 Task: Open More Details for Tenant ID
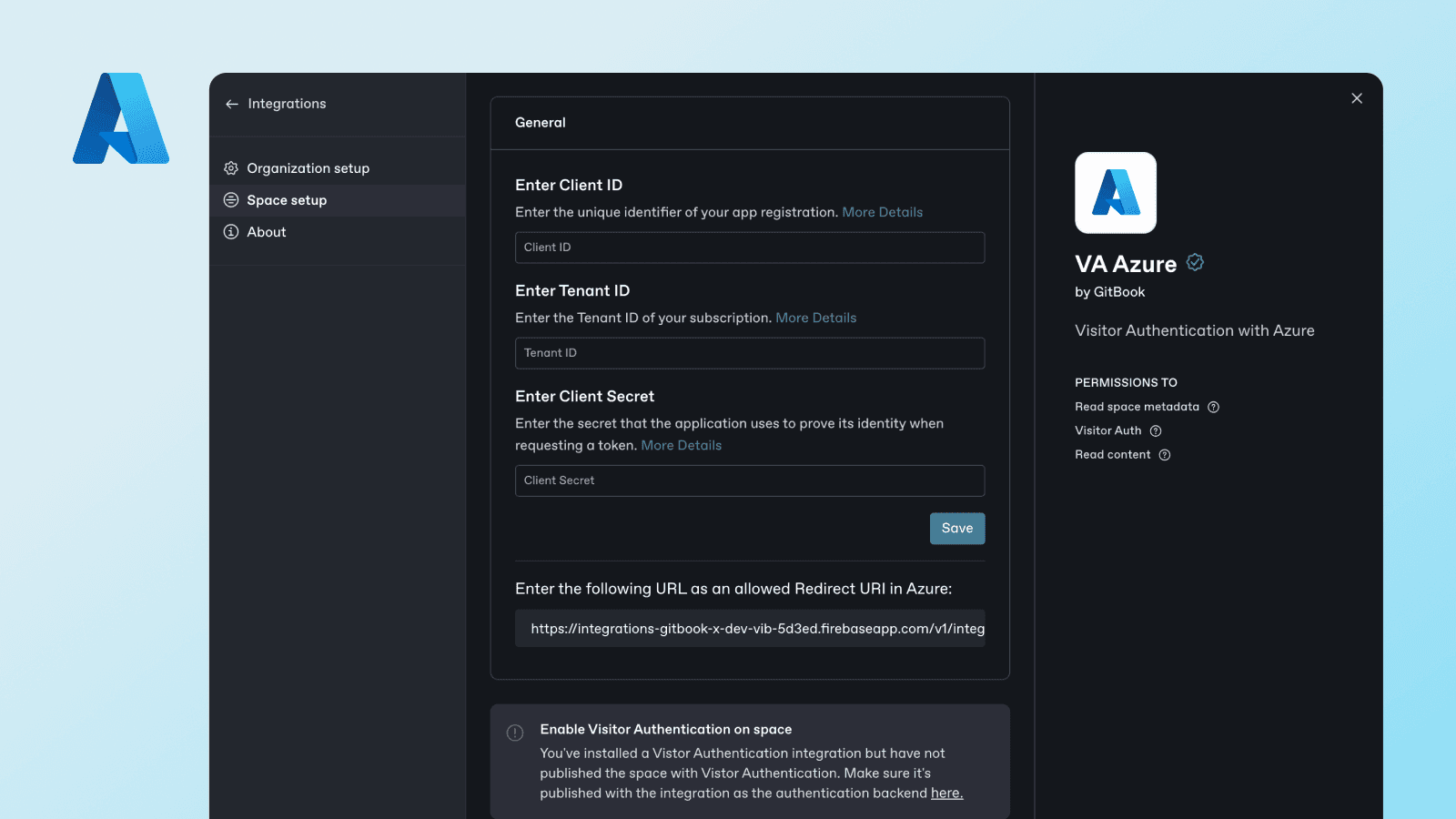[816, 318]
